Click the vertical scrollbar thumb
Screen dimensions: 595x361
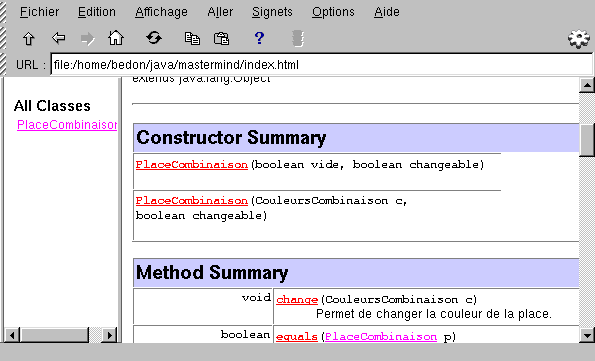click(x=587, y=140)
